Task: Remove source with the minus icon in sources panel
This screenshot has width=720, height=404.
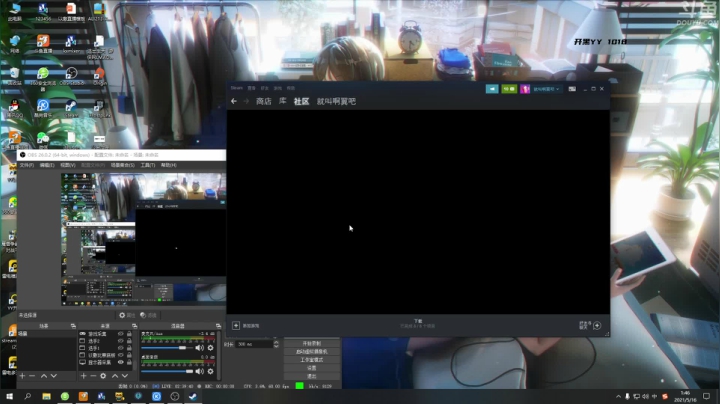Action: pos(93,376)
